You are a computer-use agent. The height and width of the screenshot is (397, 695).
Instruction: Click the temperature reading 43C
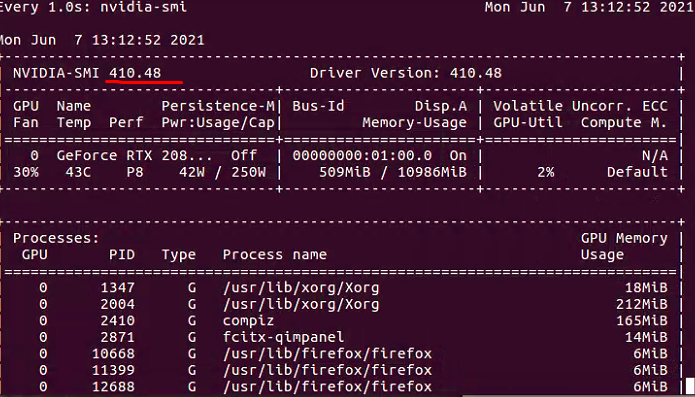point(78,172)
